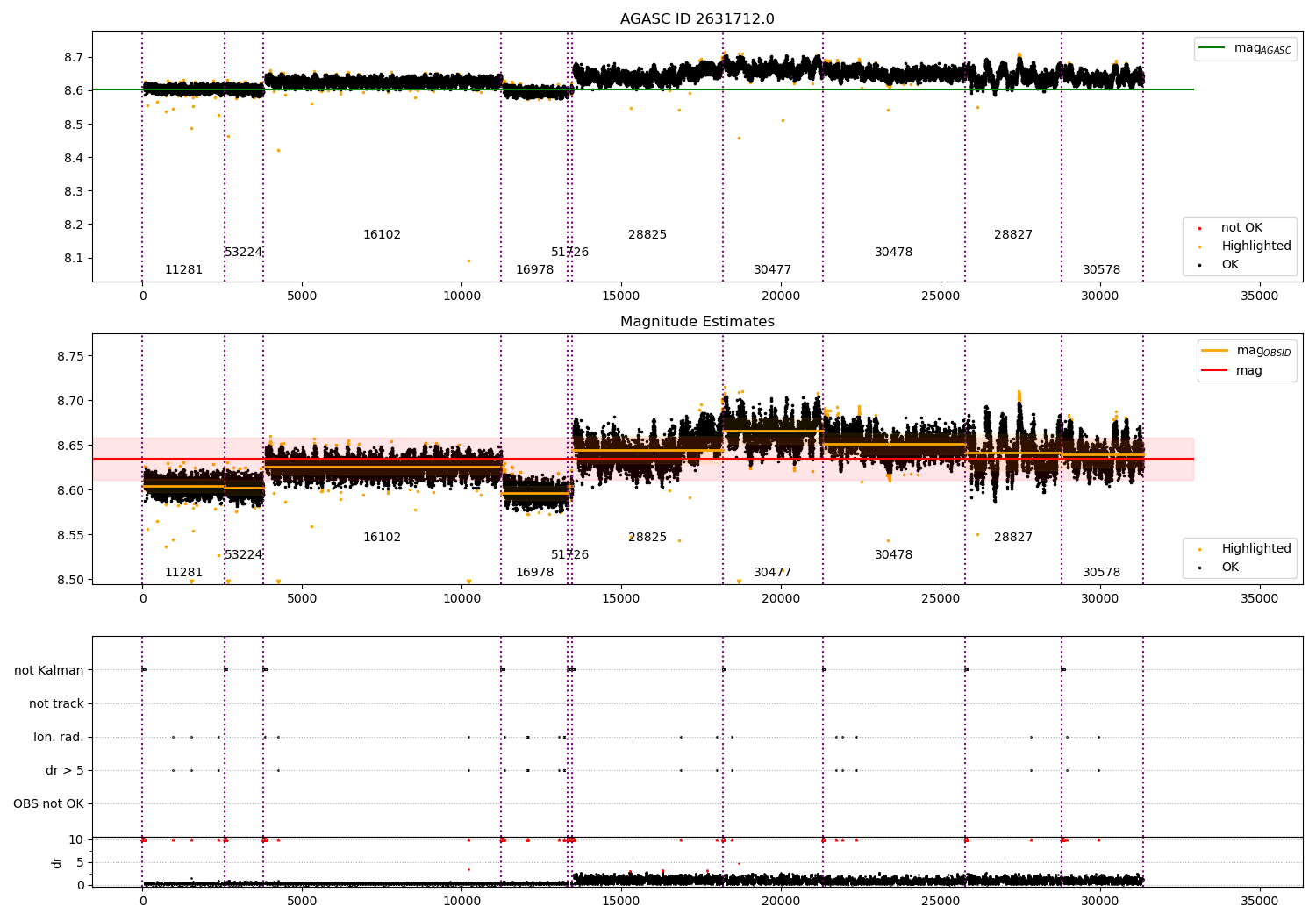Click the 8.50 y-axis tick label
This screenshot has height=921, width=1316.
coord(69,580)
